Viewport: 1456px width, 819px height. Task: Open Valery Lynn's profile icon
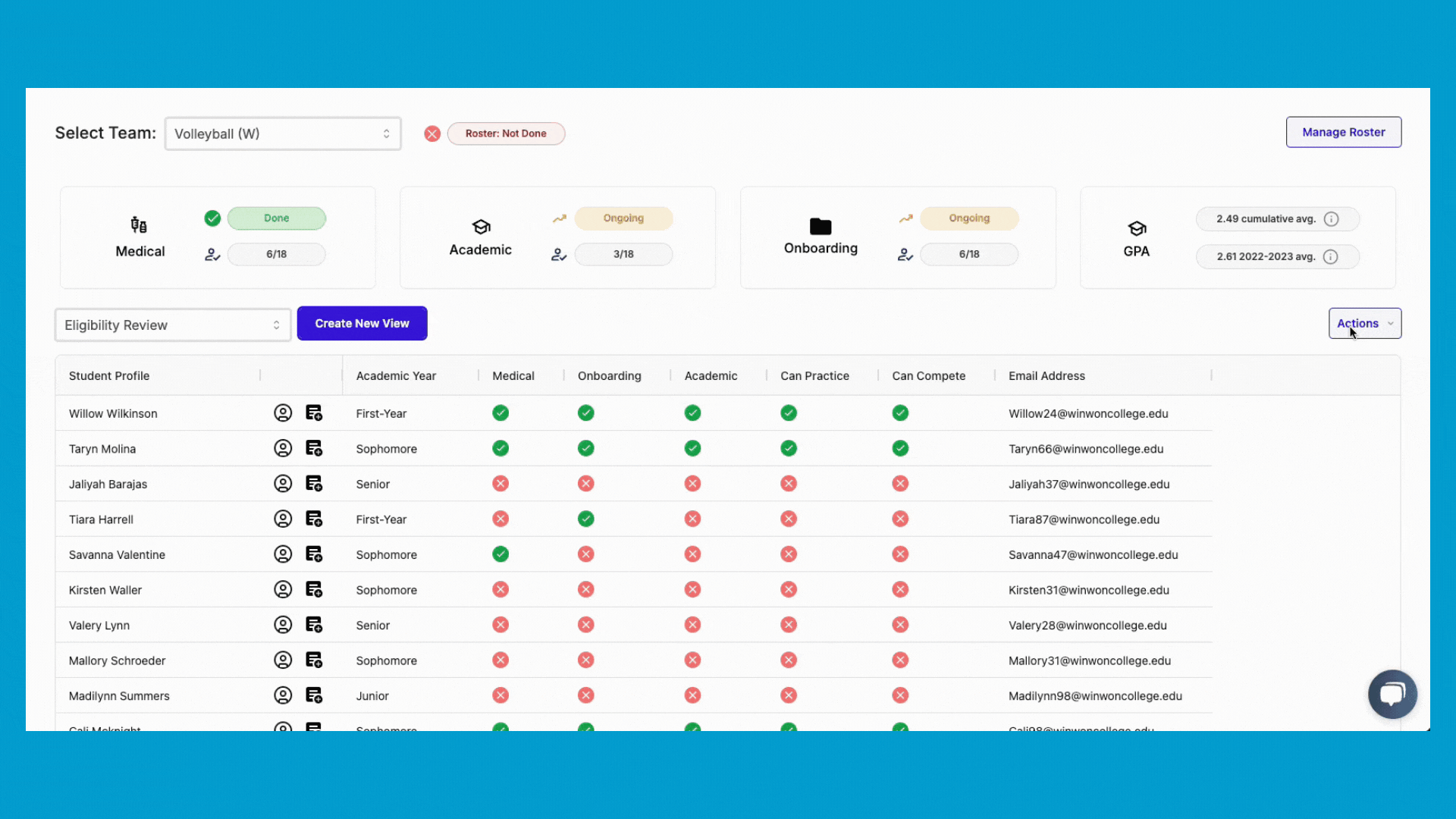(x=283, y=625)
